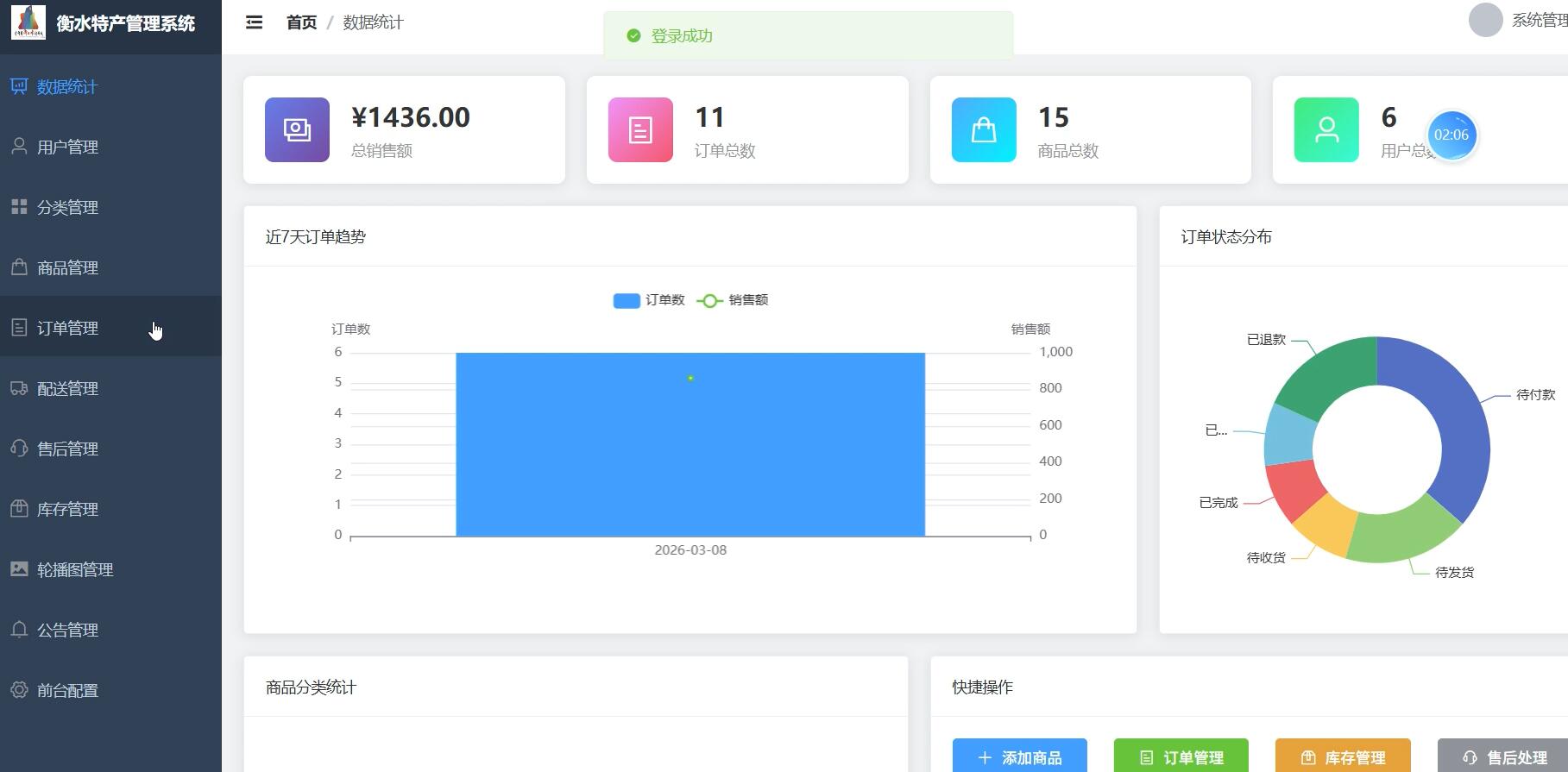Click the orange 库存管理 quick button
Screen dimensions: 1568x772
tap(1343, 756)
